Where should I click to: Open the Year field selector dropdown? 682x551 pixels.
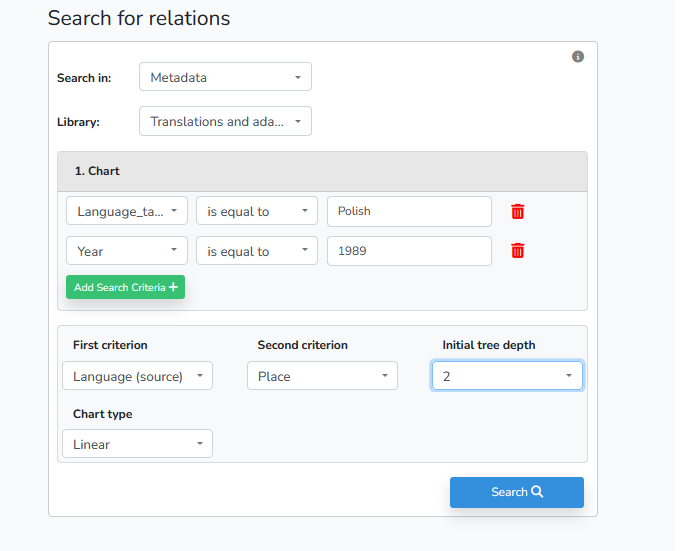[127, 251]
